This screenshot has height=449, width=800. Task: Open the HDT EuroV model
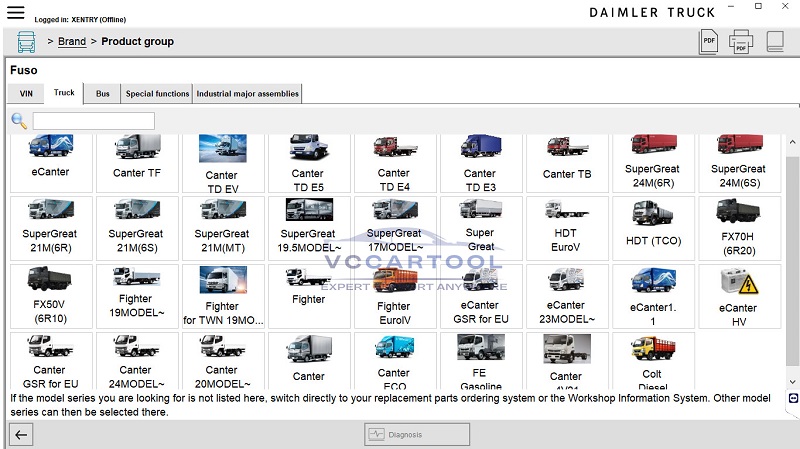[x=567, y=228]
